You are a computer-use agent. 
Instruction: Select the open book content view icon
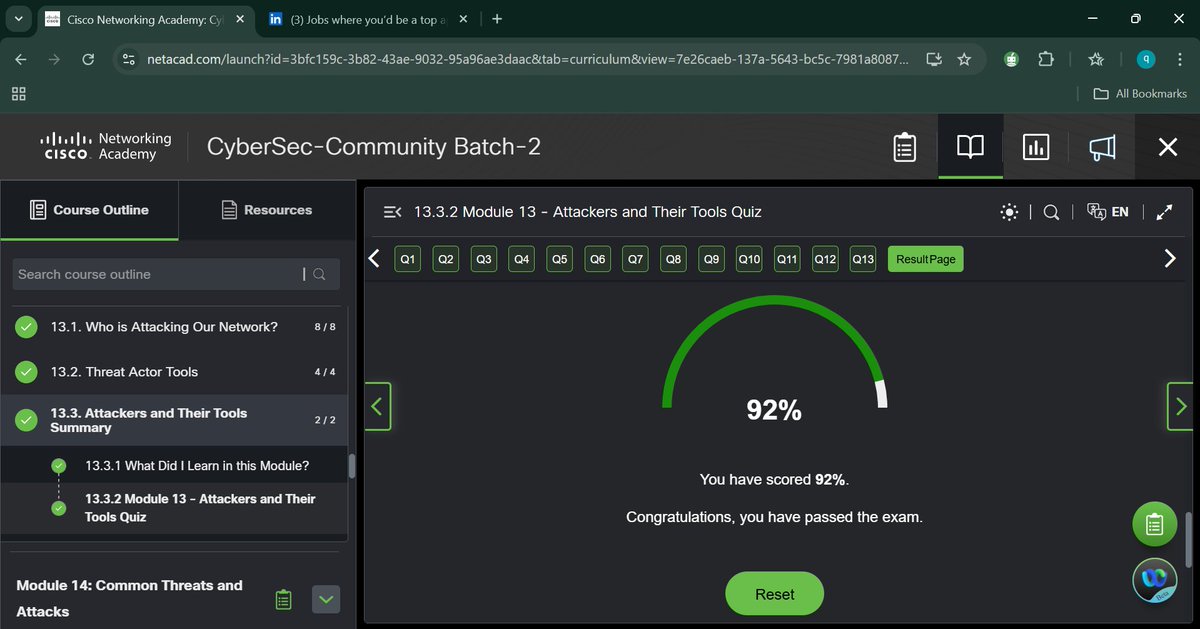coord(969,146)
